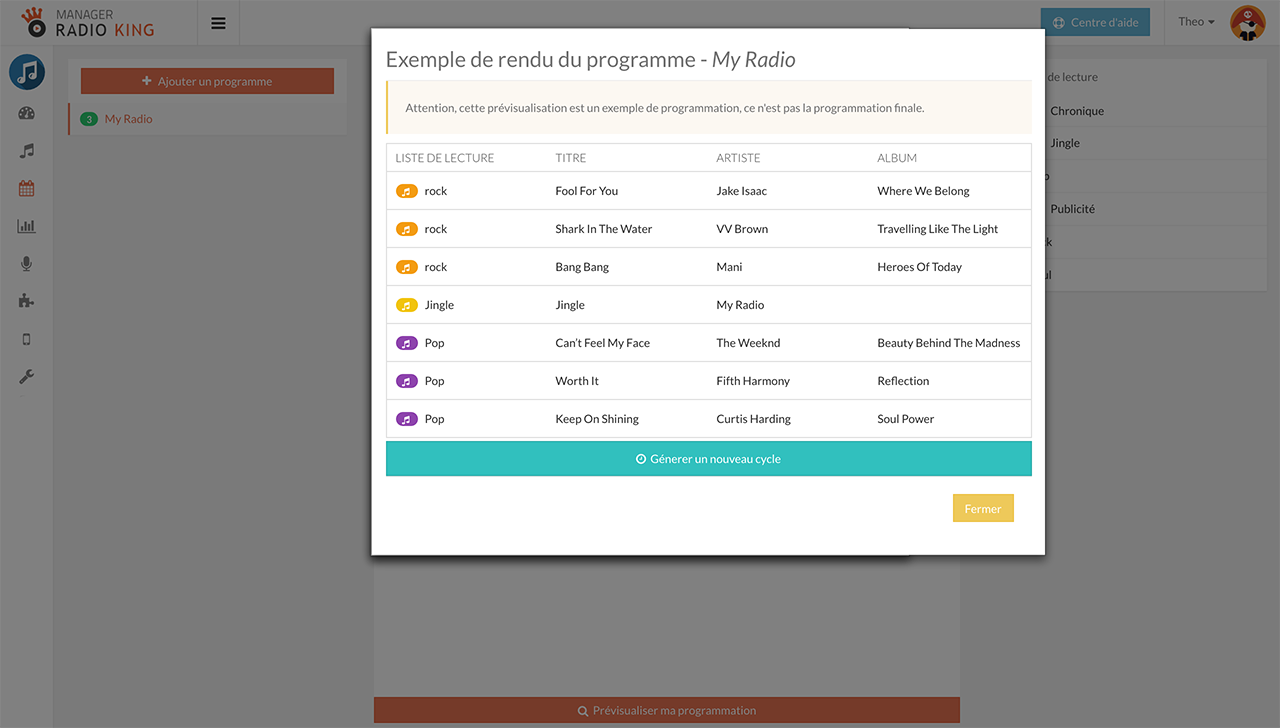1280x728 pixels.
Task: Open the wrench settings sidebar icon
Action: pyautogui.click(x=27, y=377)
